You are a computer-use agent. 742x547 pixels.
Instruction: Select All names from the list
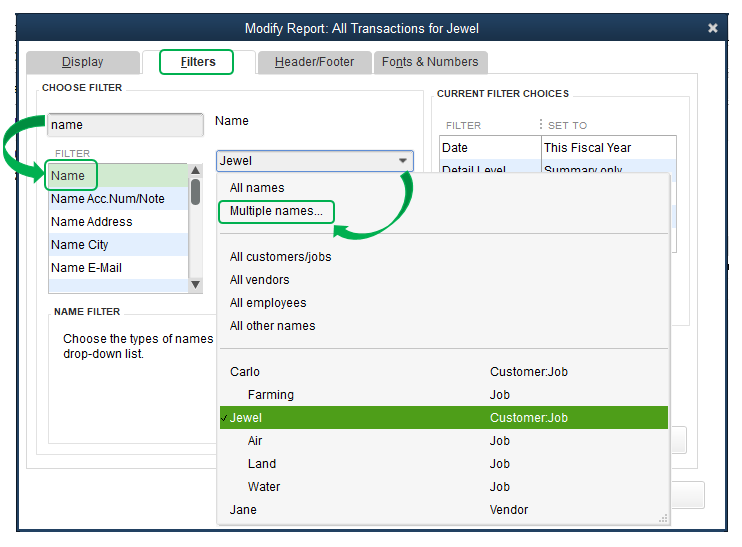[257, 188]
